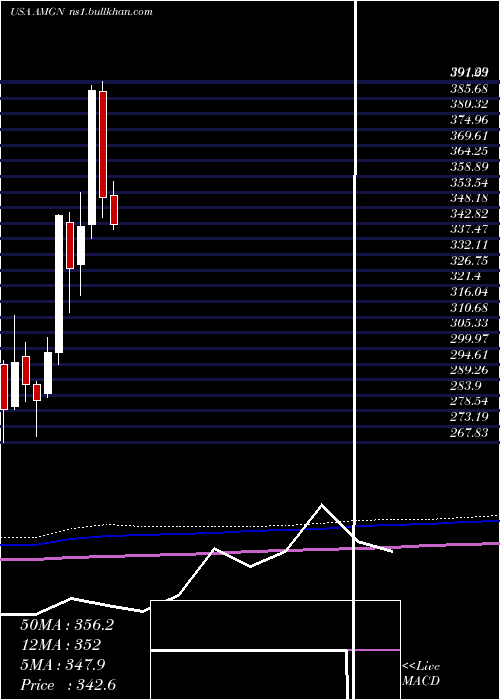500x700 pixels.
Task: Click the 348.18 price axis label
Action: (469, 198)
